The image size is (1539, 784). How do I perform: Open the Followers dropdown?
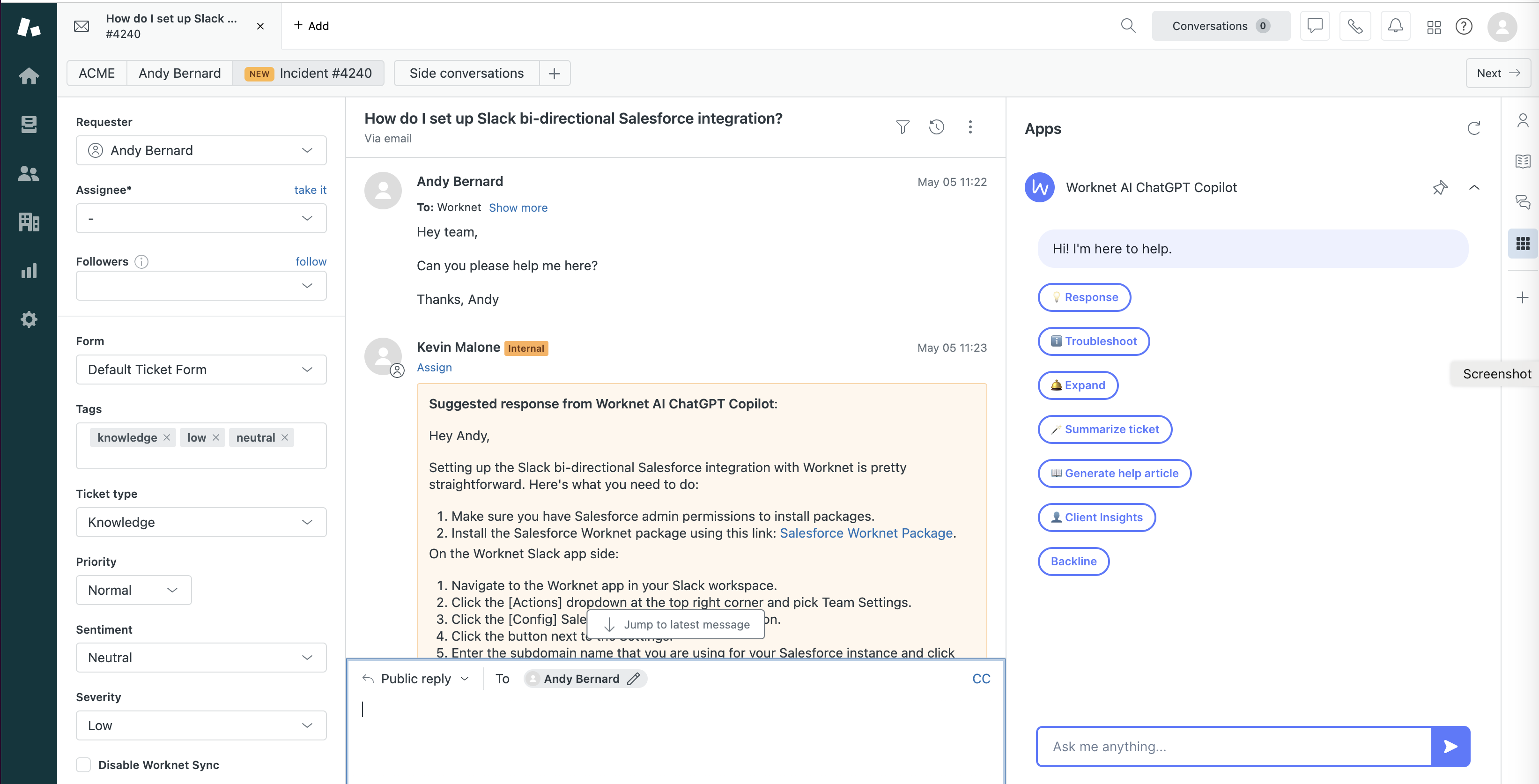coord(201,286)
